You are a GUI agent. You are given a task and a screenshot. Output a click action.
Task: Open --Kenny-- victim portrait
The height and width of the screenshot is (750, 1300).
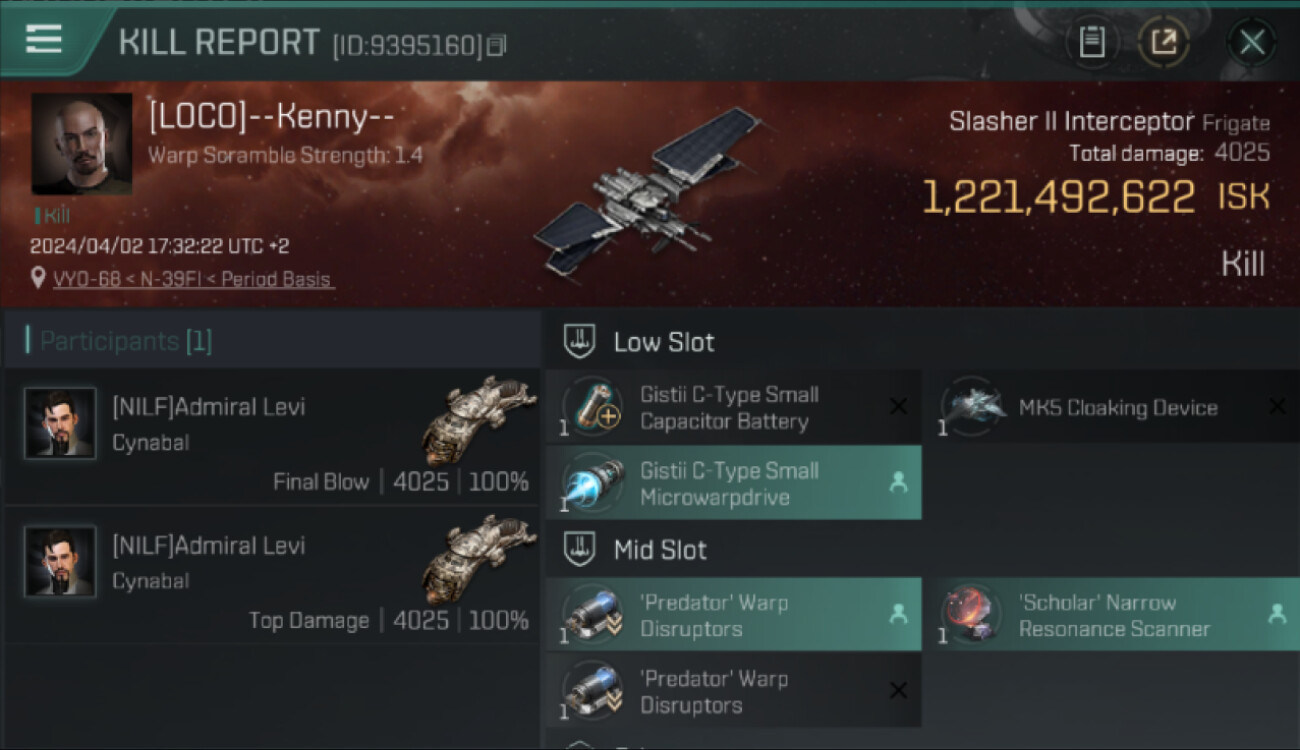pos(82,144)
